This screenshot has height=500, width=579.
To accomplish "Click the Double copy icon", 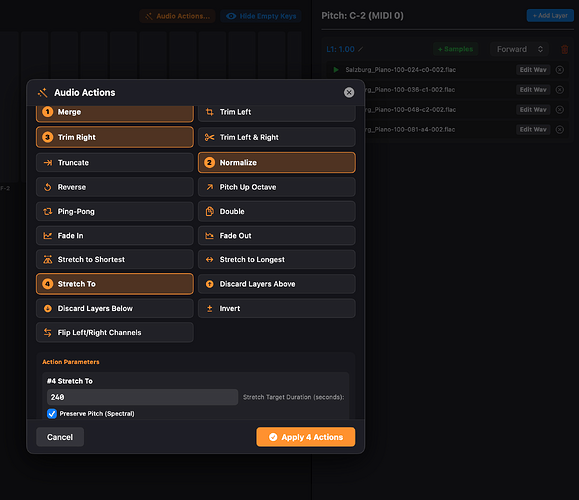I will [x=209, y=212].
